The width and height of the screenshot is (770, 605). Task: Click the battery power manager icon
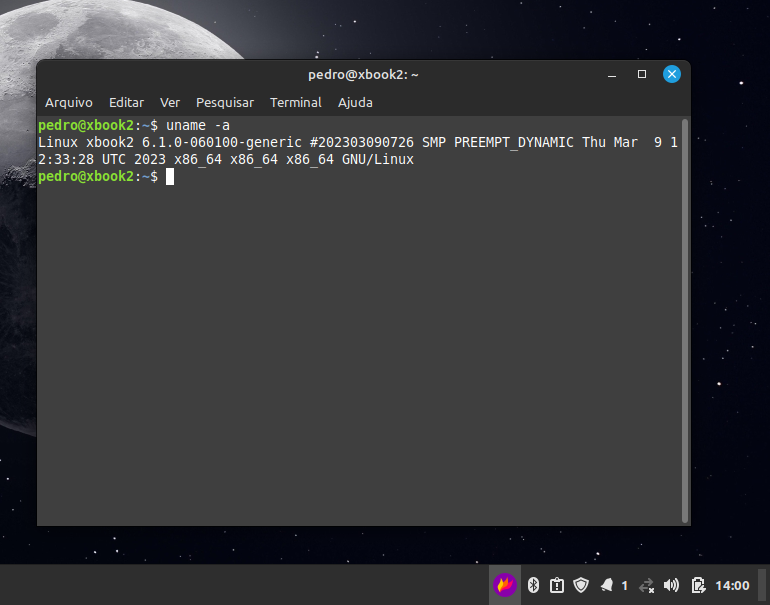coord(698,585)
